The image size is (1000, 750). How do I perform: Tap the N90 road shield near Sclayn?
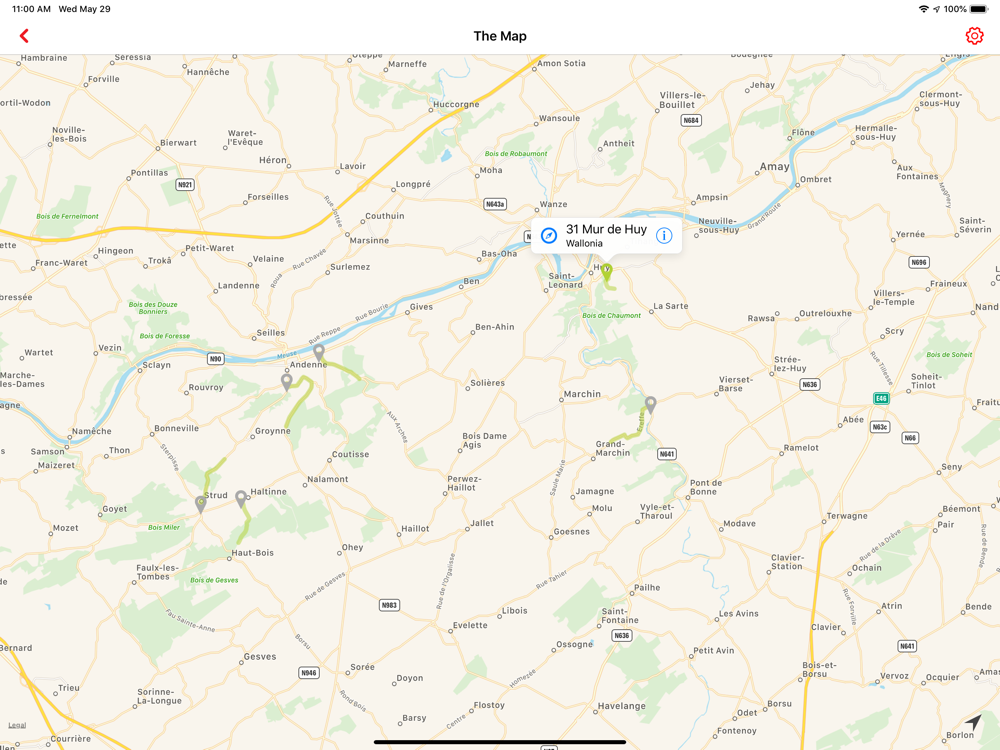pyautogui.click(x=216, y=359)
